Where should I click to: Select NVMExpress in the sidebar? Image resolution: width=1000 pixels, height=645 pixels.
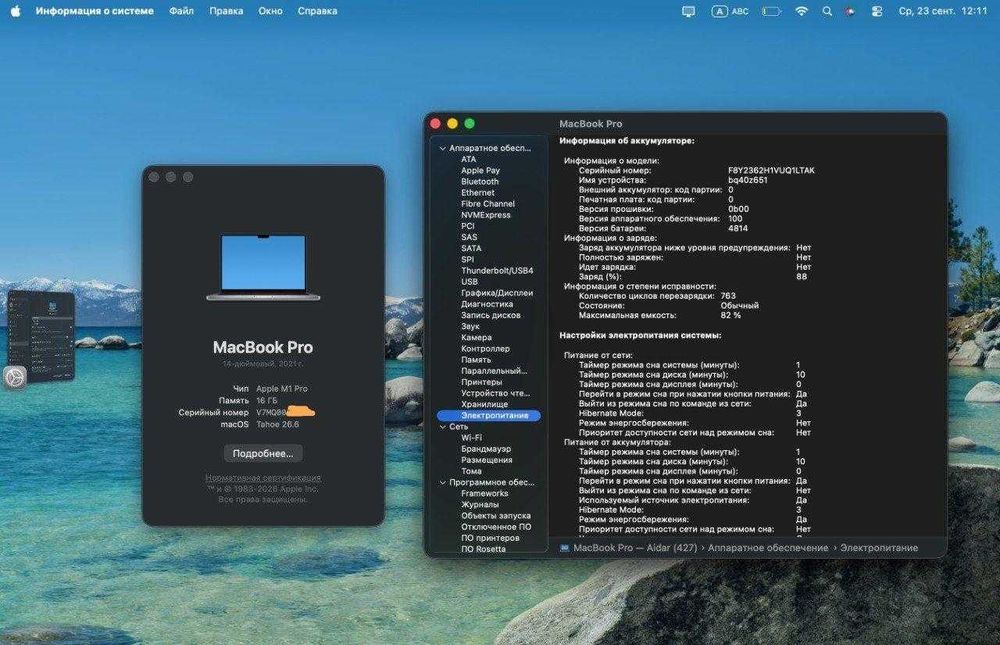485,215
